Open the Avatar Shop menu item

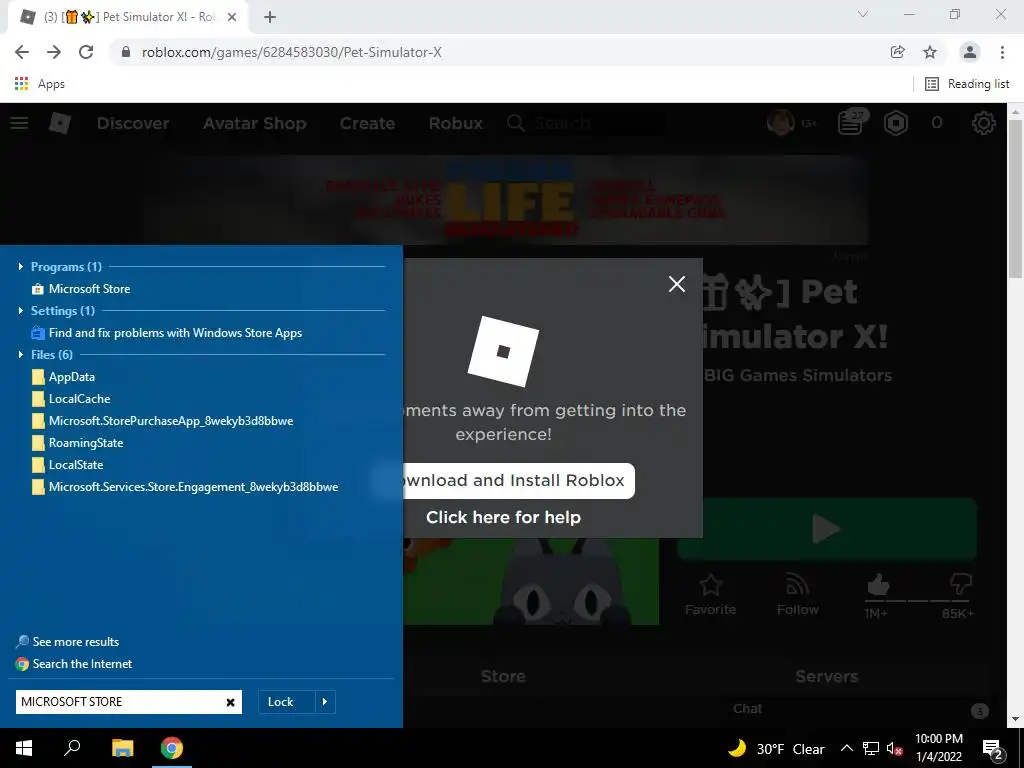tap(255, 123)
